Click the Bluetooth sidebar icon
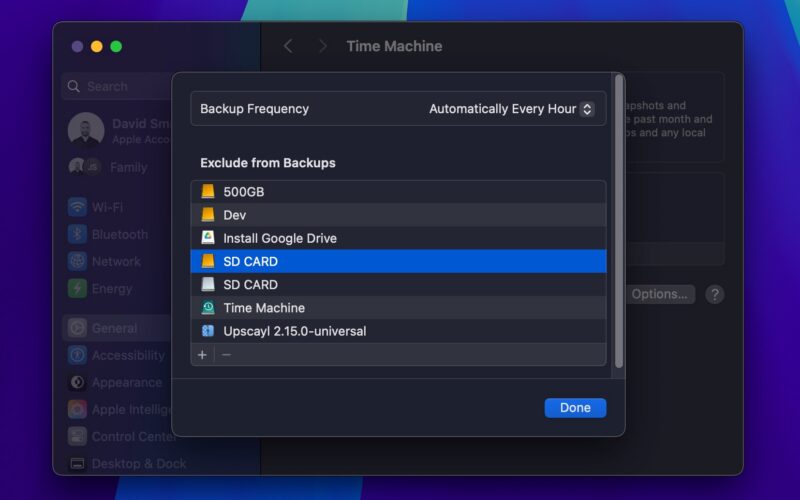The image size is (800, 500). pos(78,234)
